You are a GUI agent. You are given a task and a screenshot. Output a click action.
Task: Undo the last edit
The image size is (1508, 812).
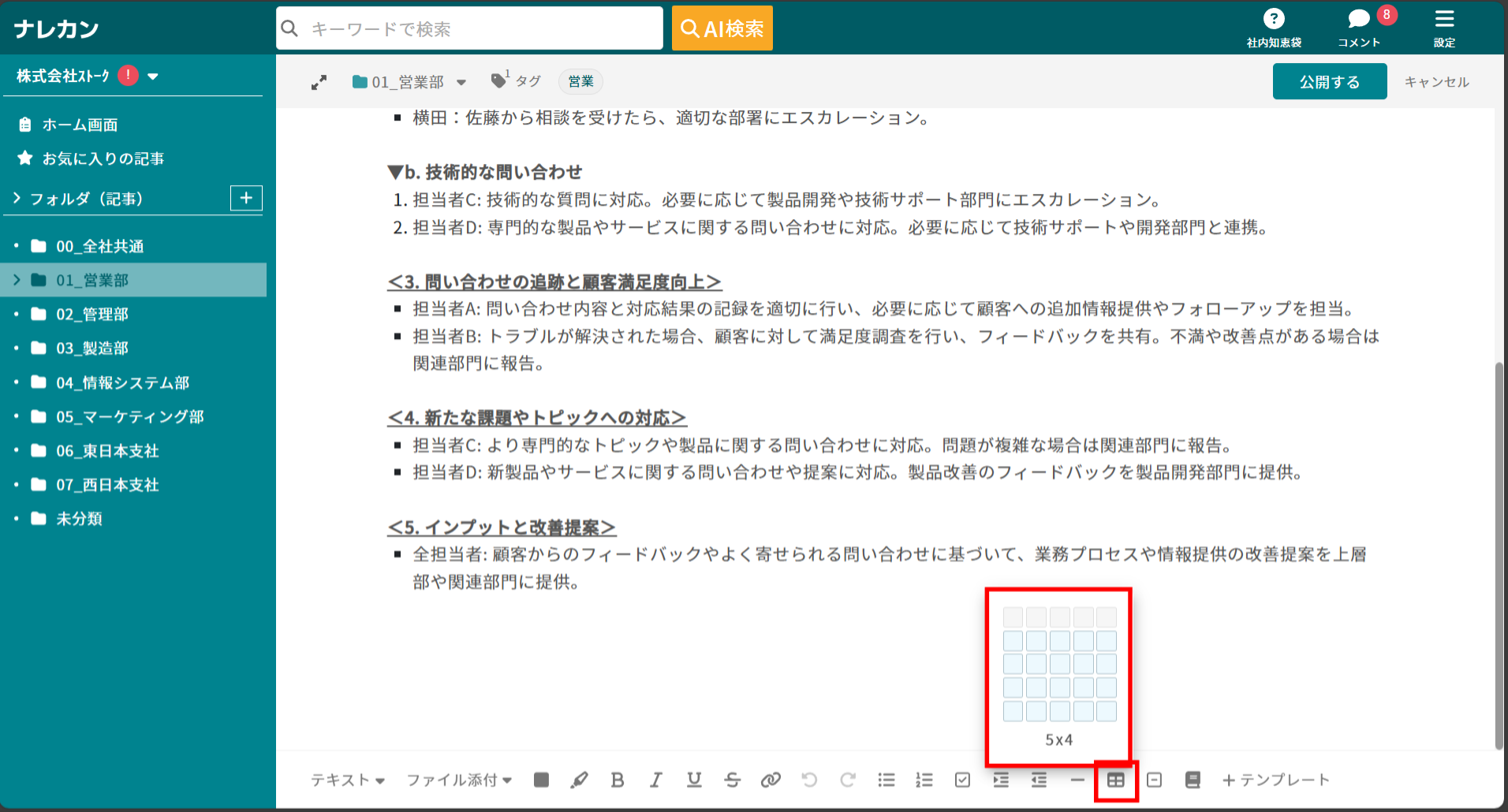809,780
